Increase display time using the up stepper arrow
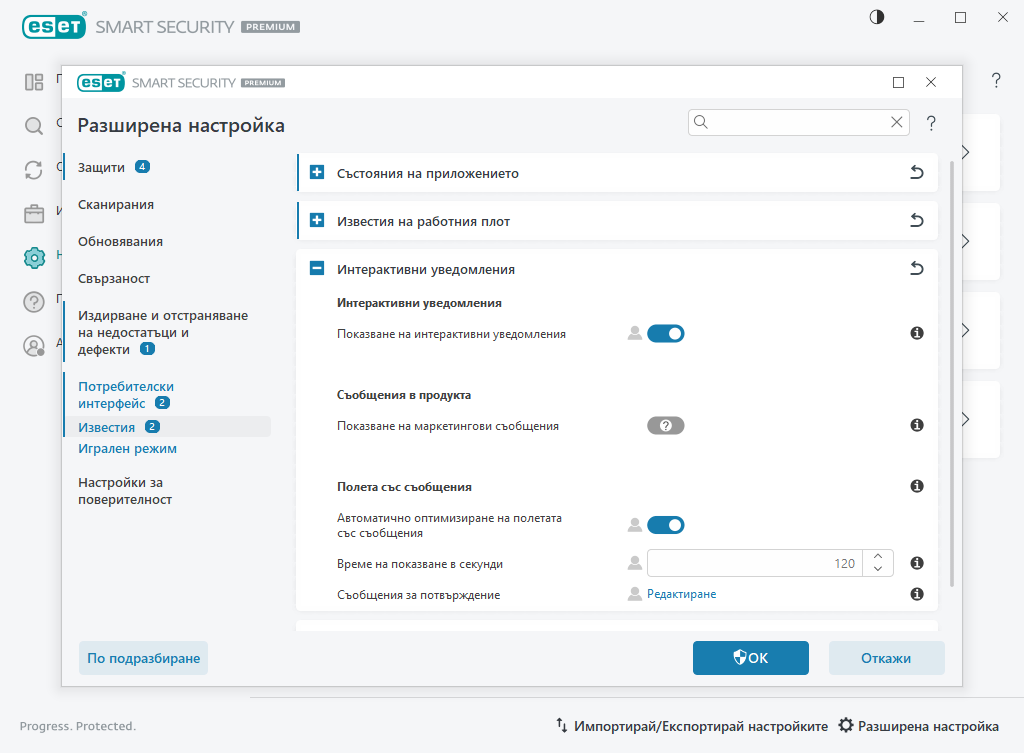The height and width of the screenshot is (753, 1024). pyautogui.click(x=877, y=557)
